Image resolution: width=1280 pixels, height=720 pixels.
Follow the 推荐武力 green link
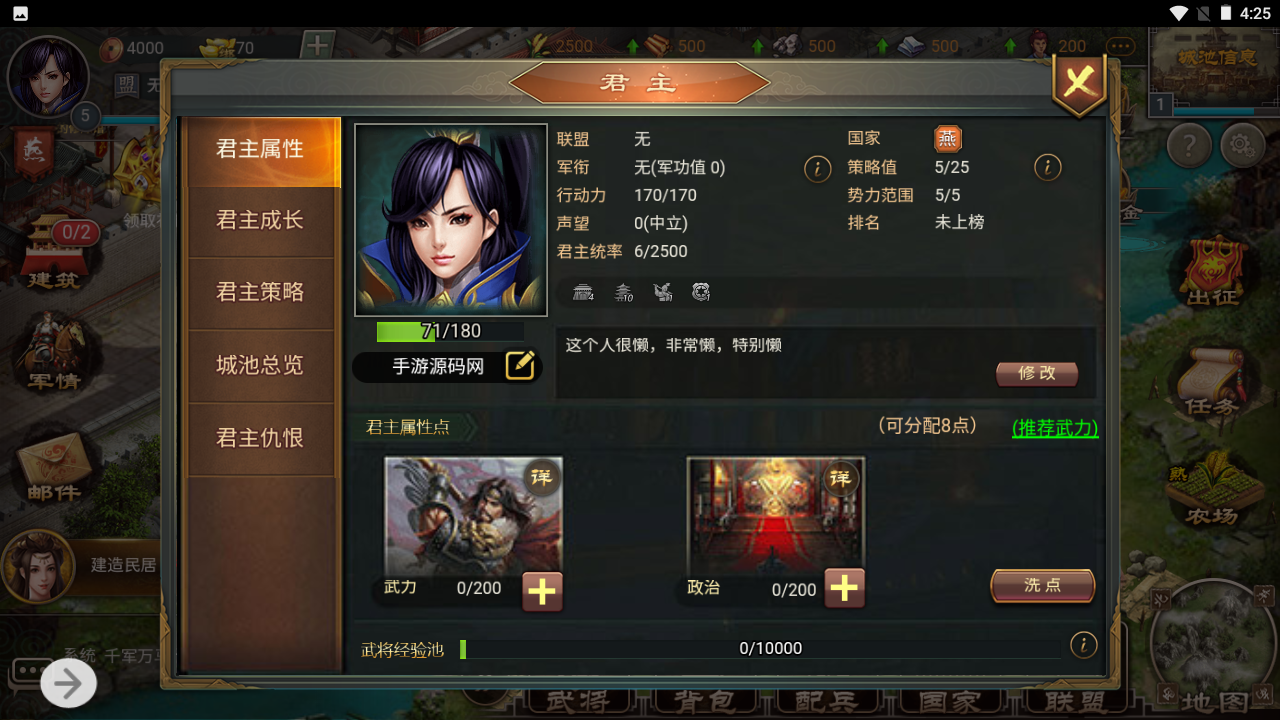(1055, 428)
